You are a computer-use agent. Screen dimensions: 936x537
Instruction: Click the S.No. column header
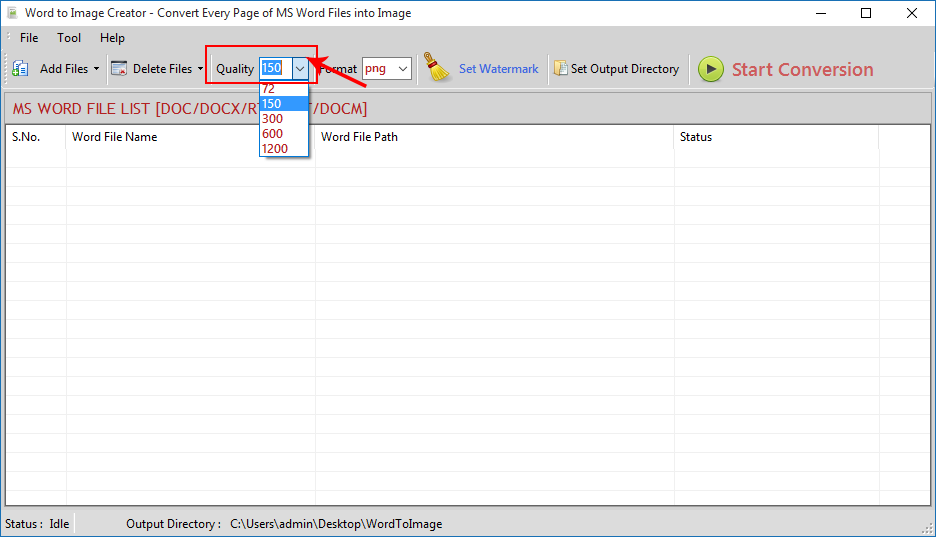[x=36, y=137]
